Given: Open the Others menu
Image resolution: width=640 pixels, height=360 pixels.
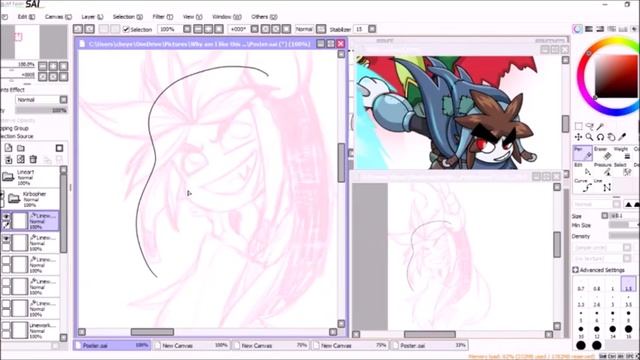Looking at the screenshot, I should point(264,17).
